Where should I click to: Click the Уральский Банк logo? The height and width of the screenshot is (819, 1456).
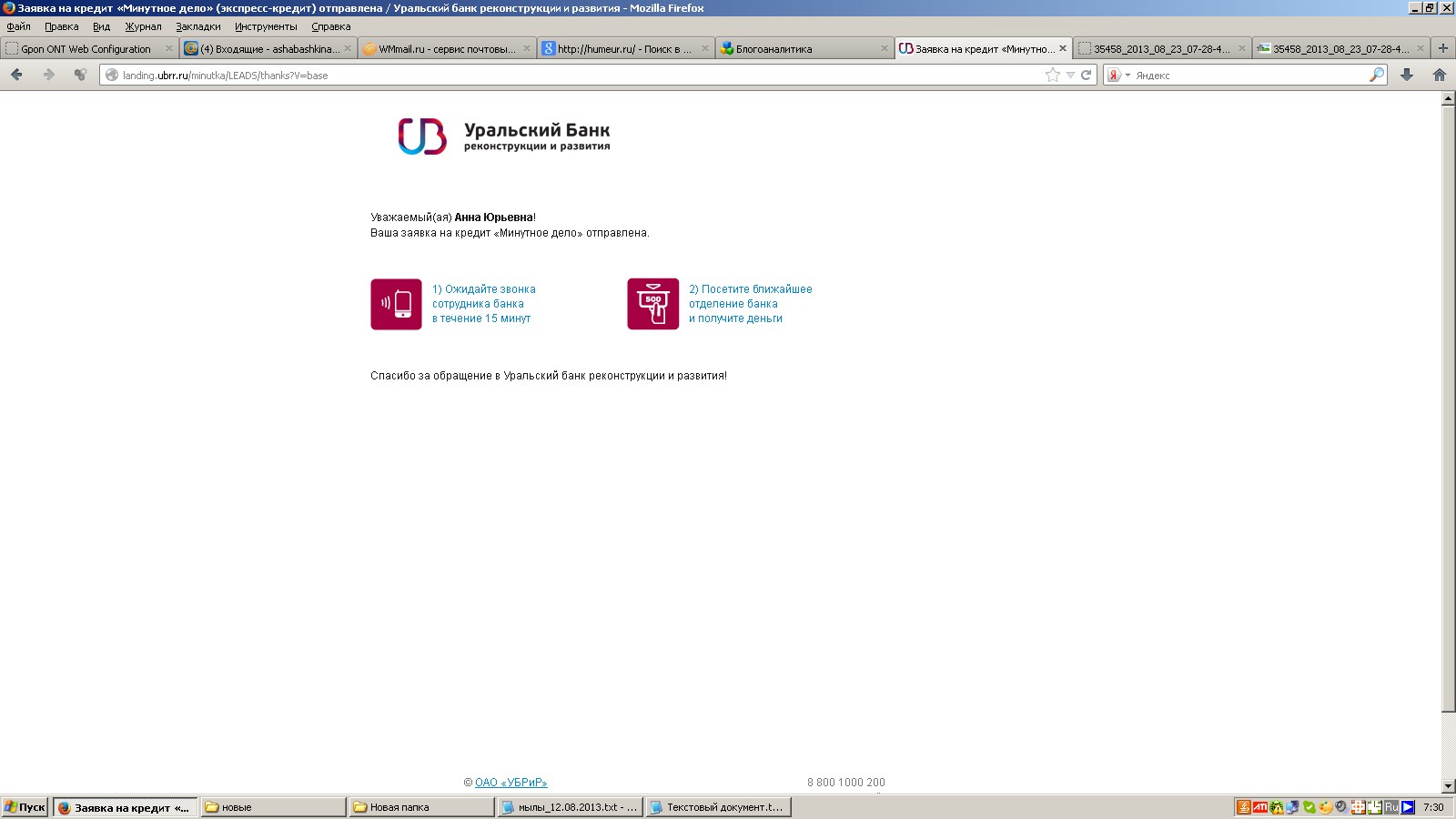(504, 136)
